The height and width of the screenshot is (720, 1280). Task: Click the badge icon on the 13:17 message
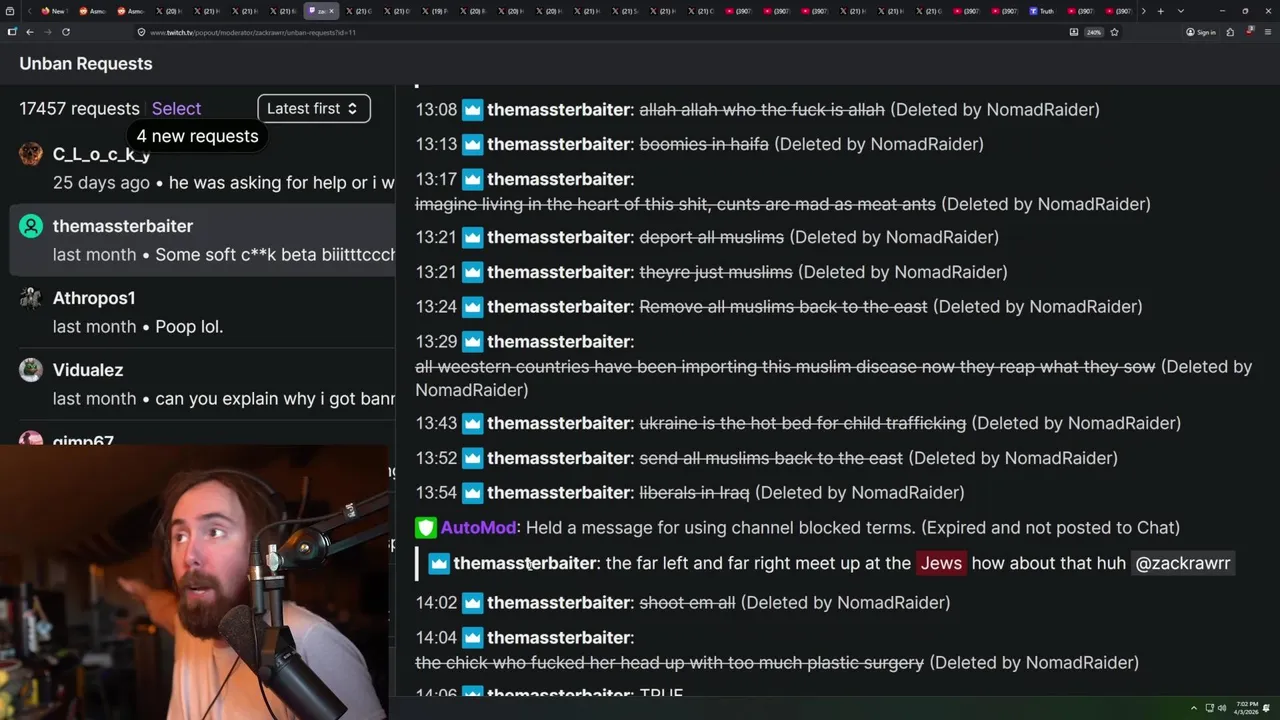pos(472,179)
